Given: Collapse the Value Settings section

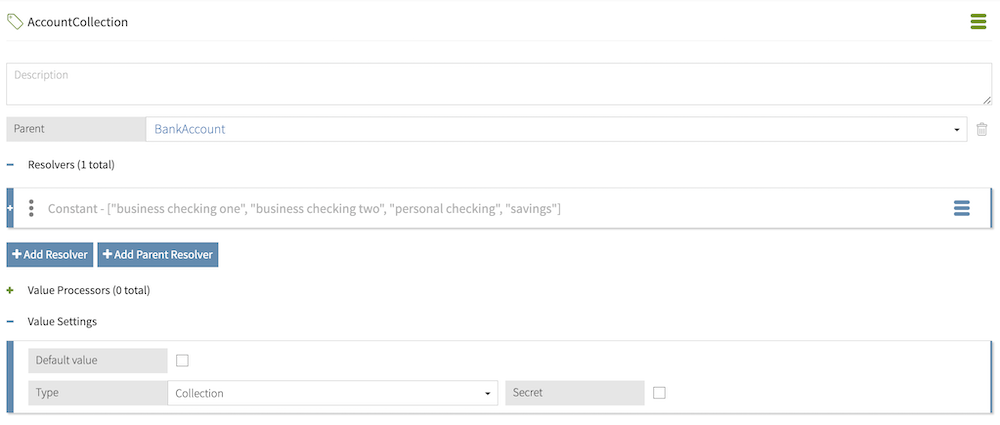Looking at the screenshot, I should (x=11, y=322).
